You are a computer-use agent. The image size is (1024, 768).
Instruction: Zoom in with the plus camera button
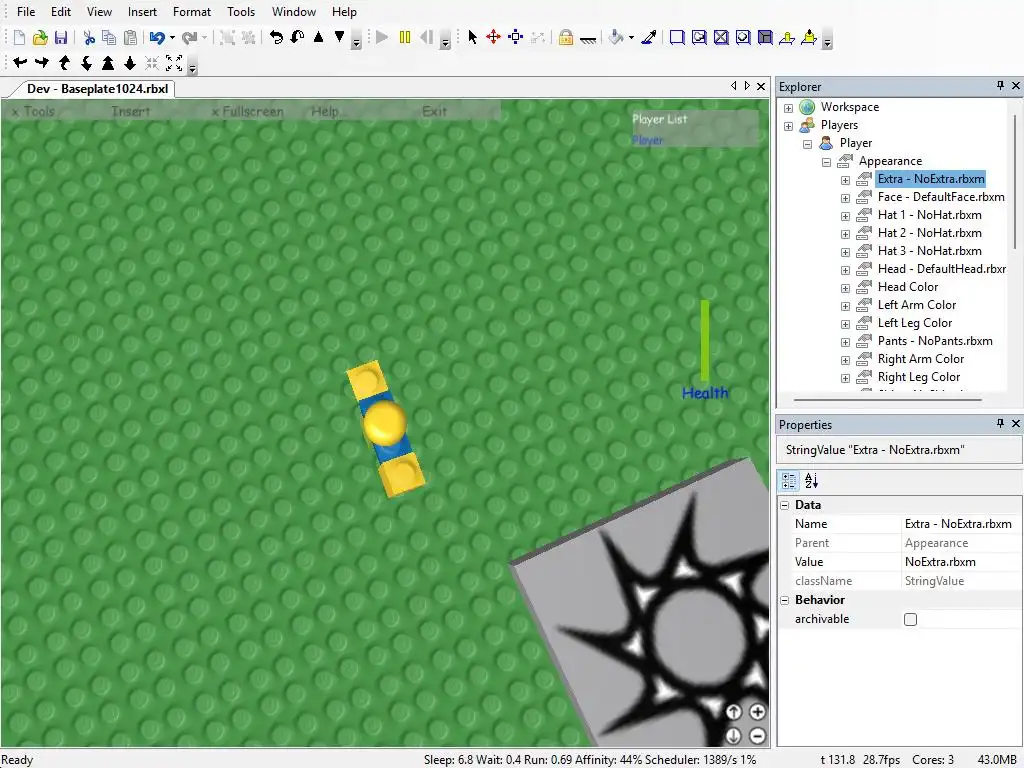point(757,712)
